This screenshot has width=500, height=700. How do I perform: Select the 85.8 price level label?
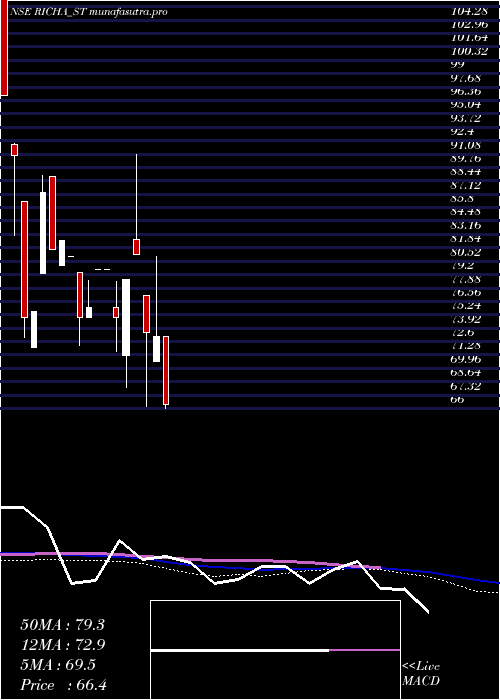coord(462,198)
